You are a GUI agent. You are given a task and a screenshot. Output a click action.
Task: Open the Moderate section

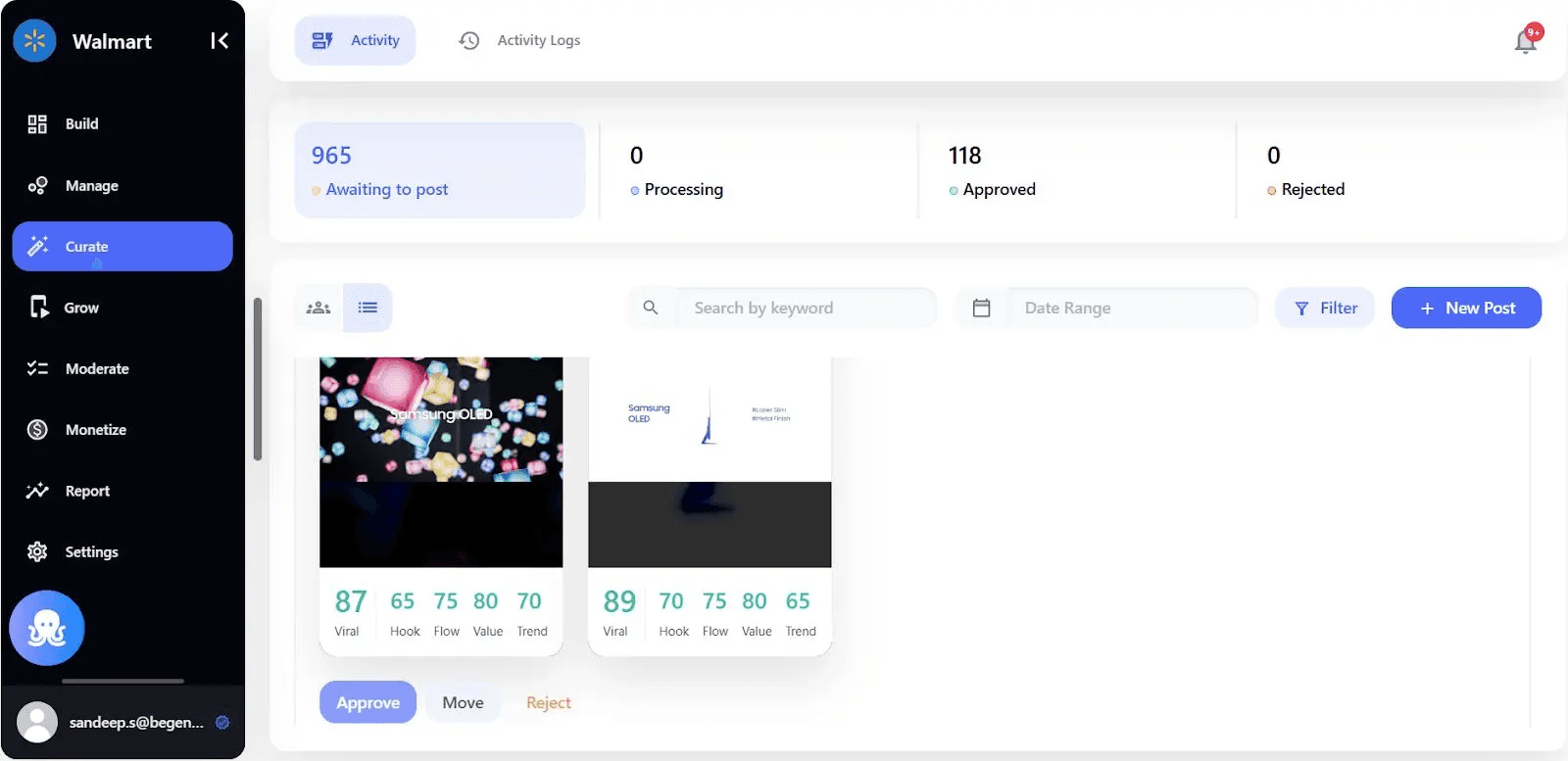[122, 369]
